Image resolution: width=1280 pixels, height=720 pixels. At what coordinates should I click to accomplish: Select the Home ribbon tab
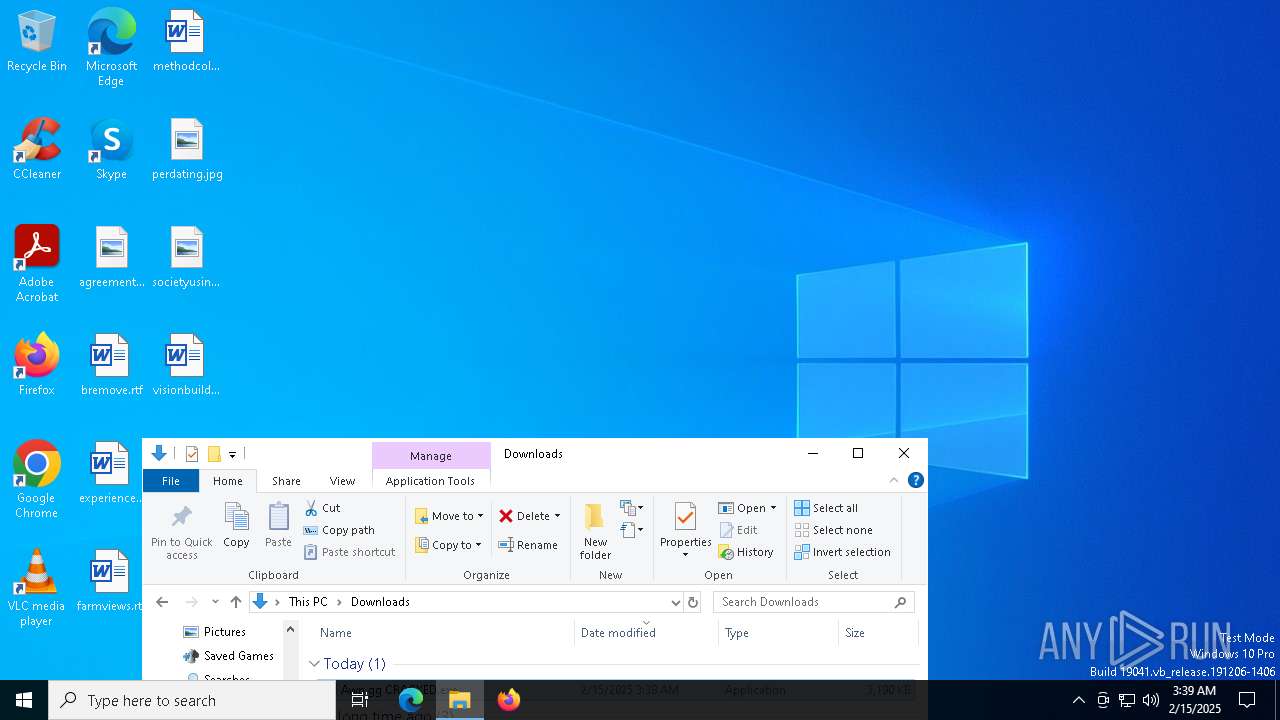point(228,481)
